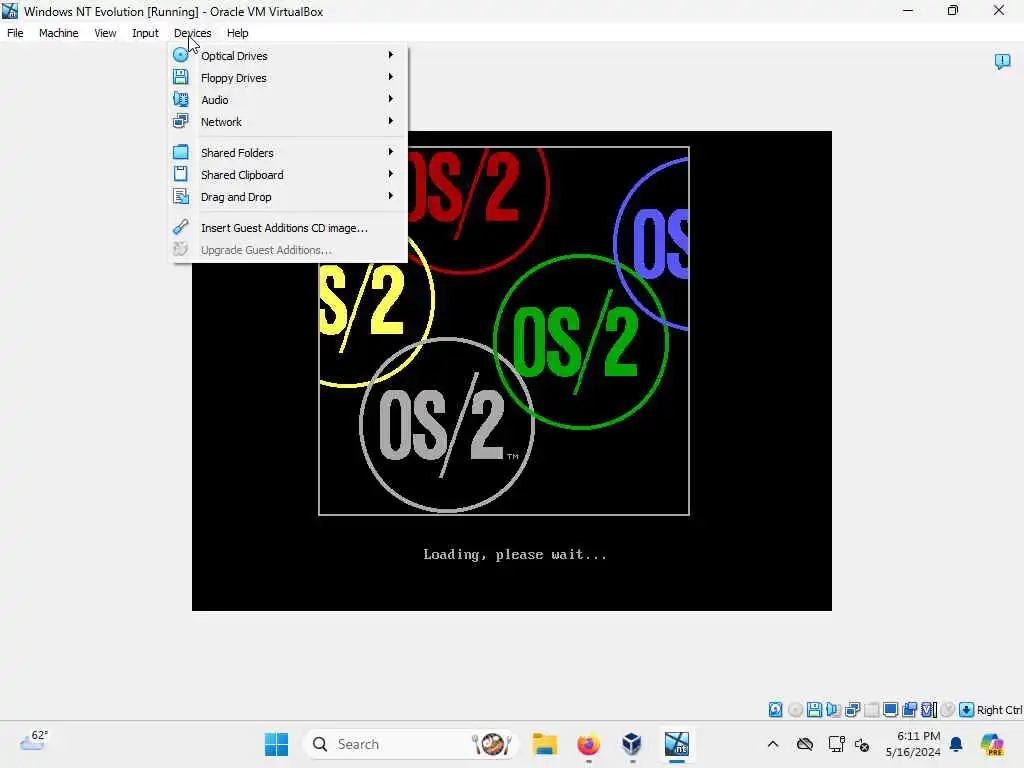This screenshot has width=1024, height=768.
Task: Click the muted volume tray icon
Action: 861,744
